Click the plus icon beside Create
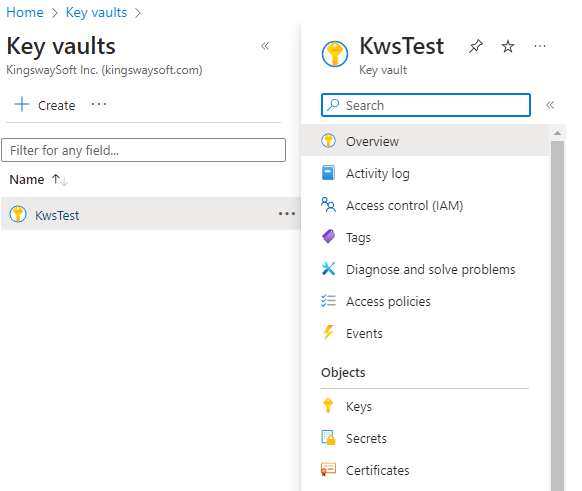Viewport: 582px width, 491px height. 22,104
